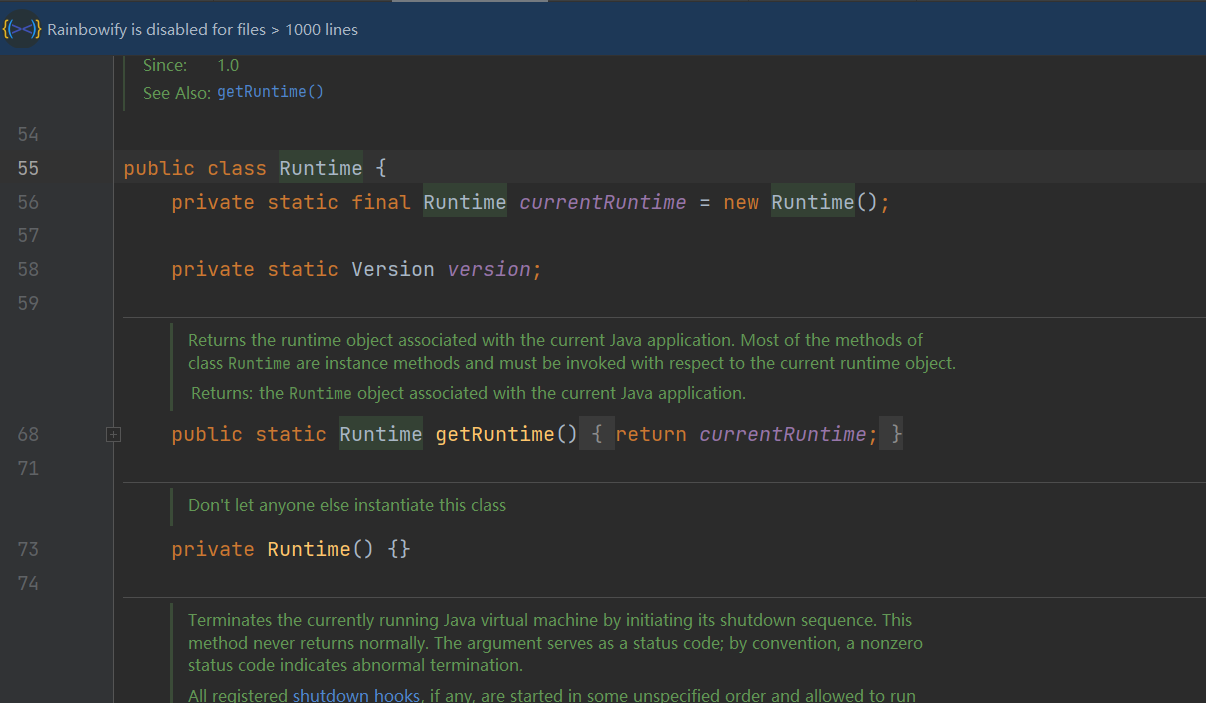Image resolution: width=1206 pixels, height=703 pixels.
Task: Click the Runtime return type on line 68
Action: click(381, 434)
